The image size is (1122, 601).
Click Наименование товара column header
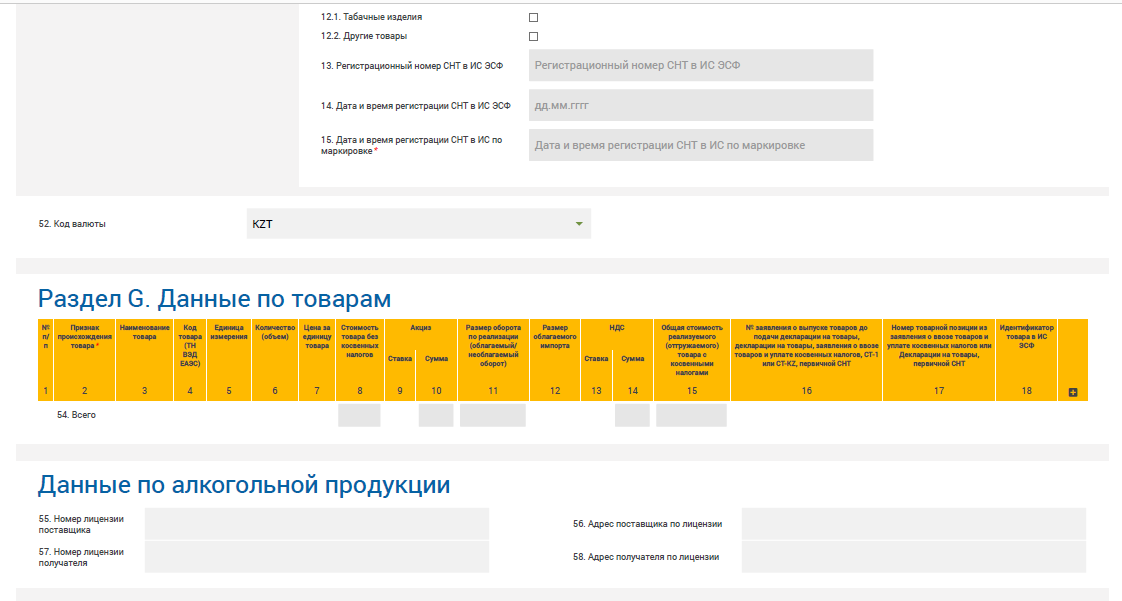pyautogui.click(x=144, y=332)
